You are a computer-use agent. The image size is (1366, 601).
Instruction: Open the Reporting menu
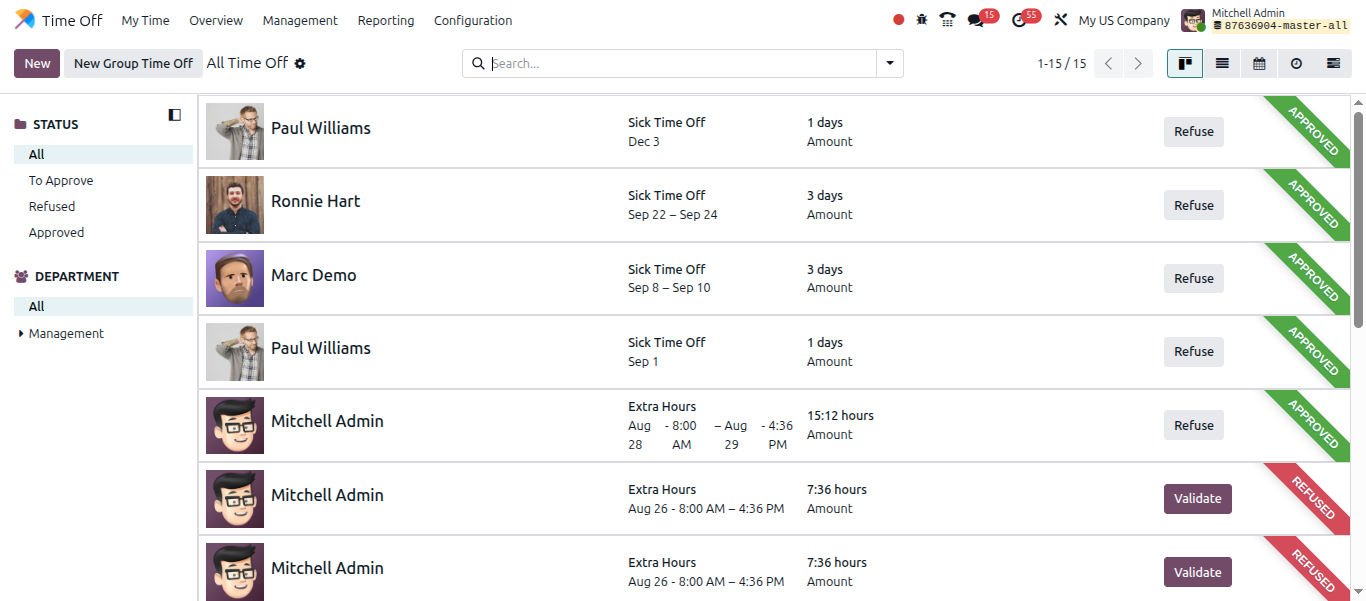point(386,20)
